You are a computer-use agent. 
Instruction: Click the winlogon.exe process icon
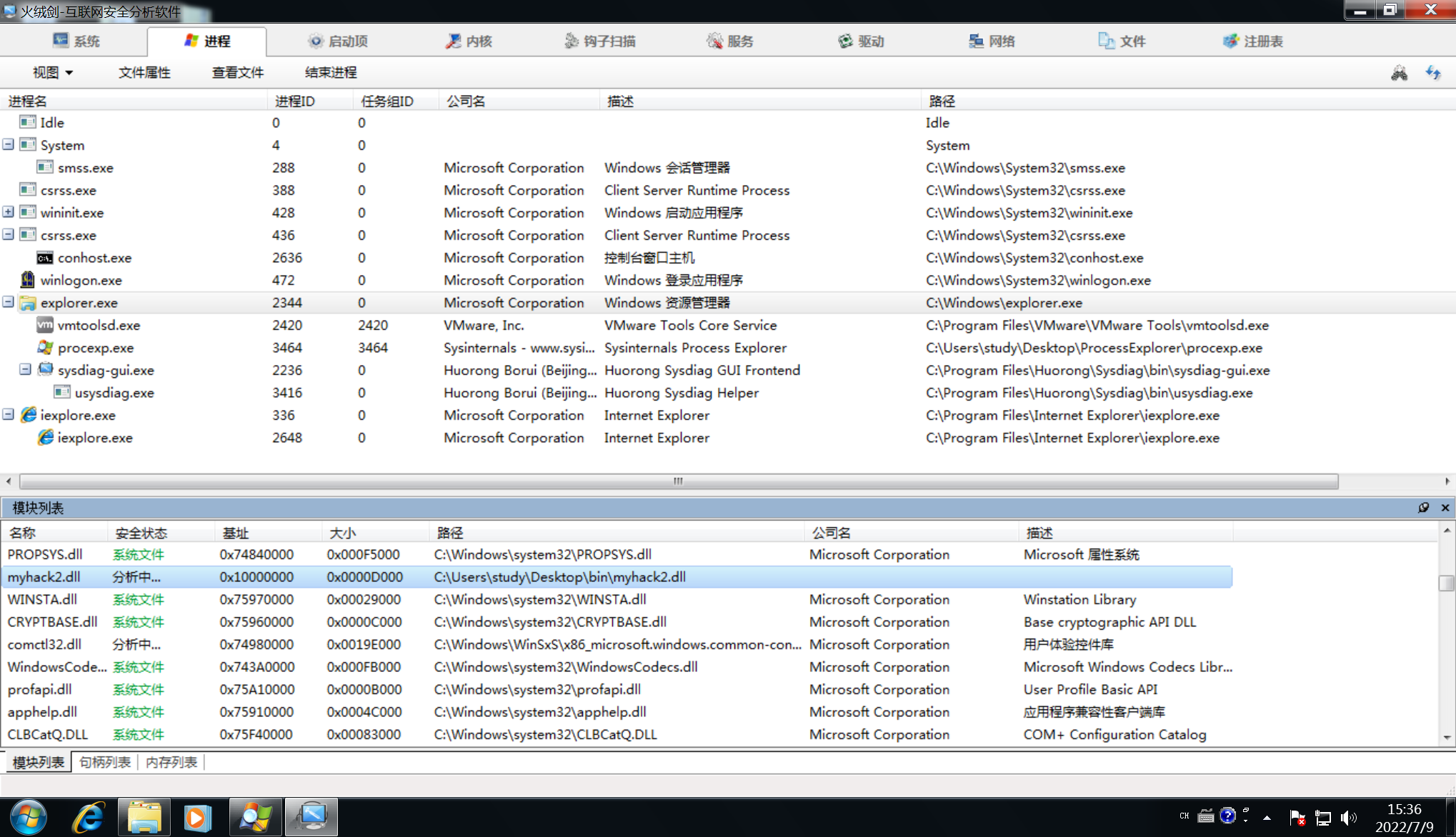click(x=28, y=280)
